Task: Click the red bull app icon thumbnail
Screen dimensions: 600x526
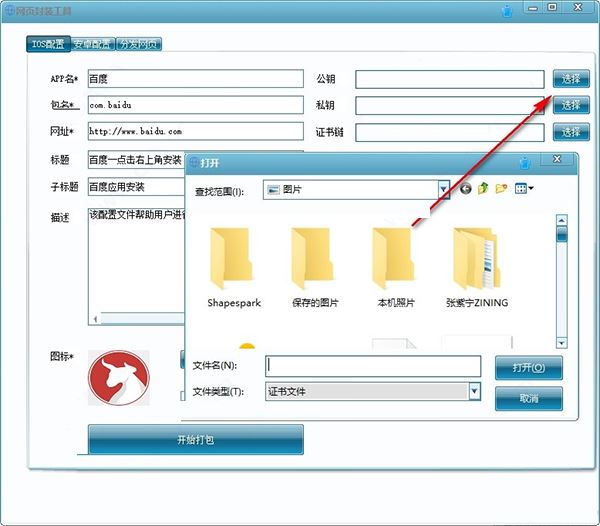Action: click(119, 378)
